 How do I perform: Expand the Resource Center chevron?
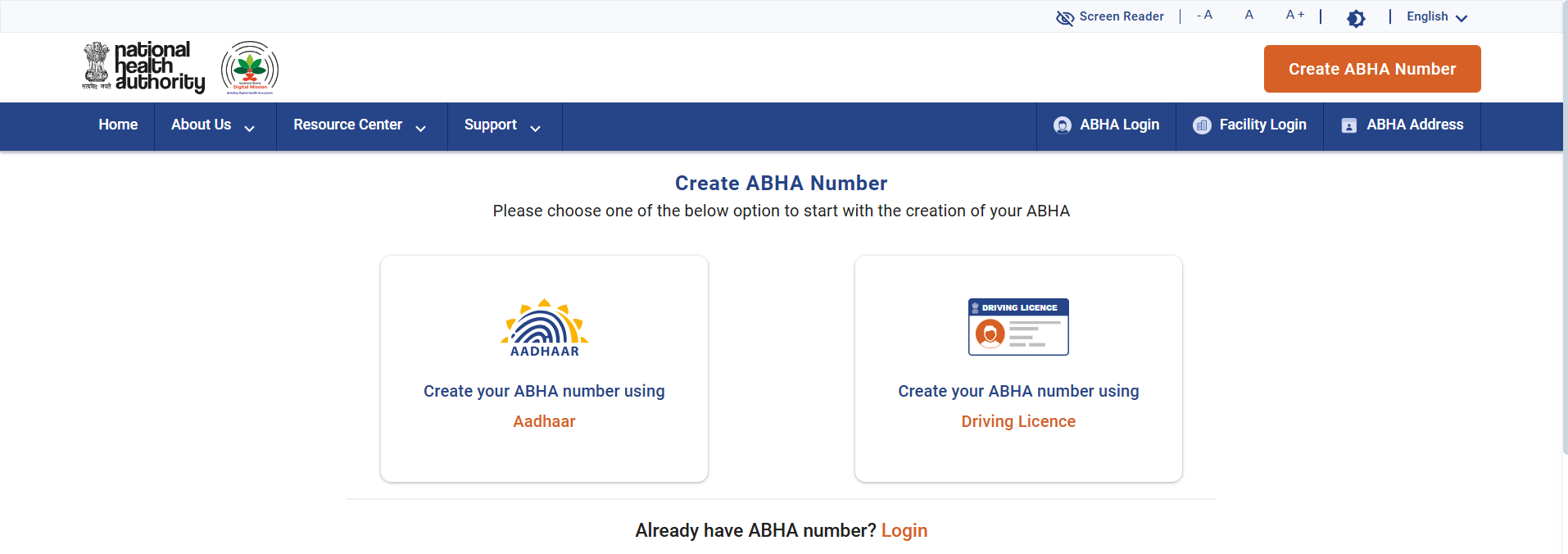click(x=421, y=128)
